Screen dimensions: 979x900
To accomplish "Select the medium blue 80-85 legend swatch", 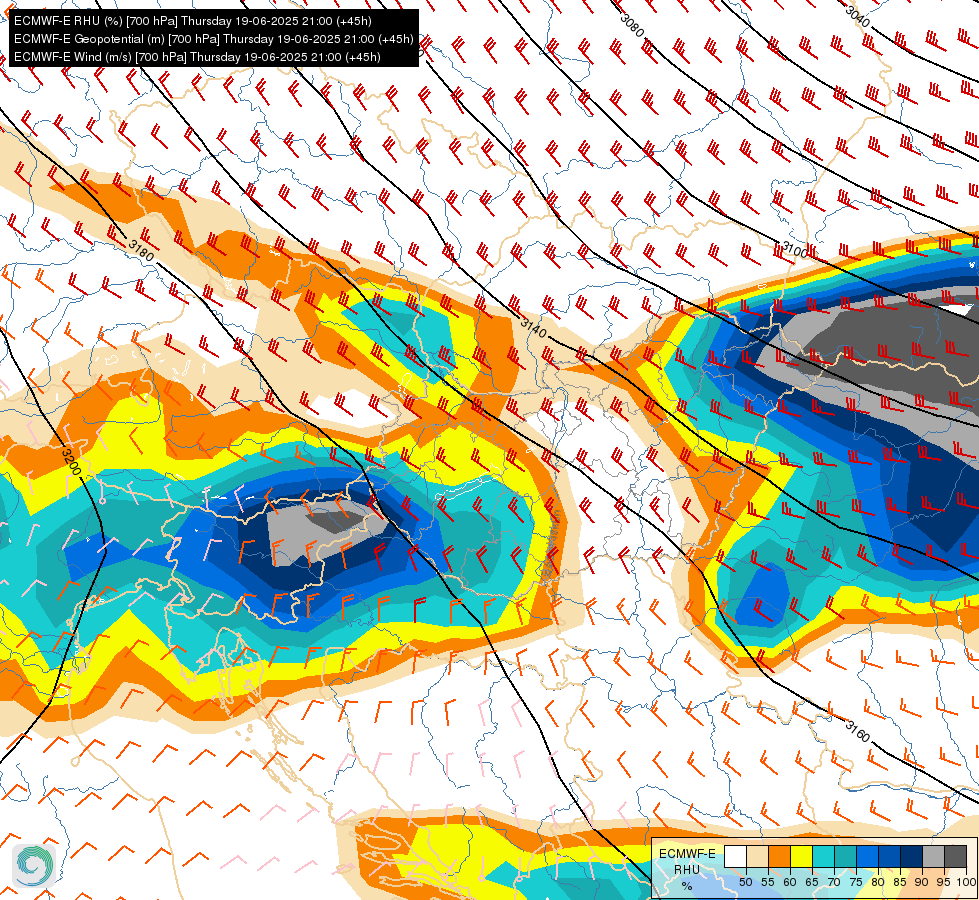I will tap(890, 856).
